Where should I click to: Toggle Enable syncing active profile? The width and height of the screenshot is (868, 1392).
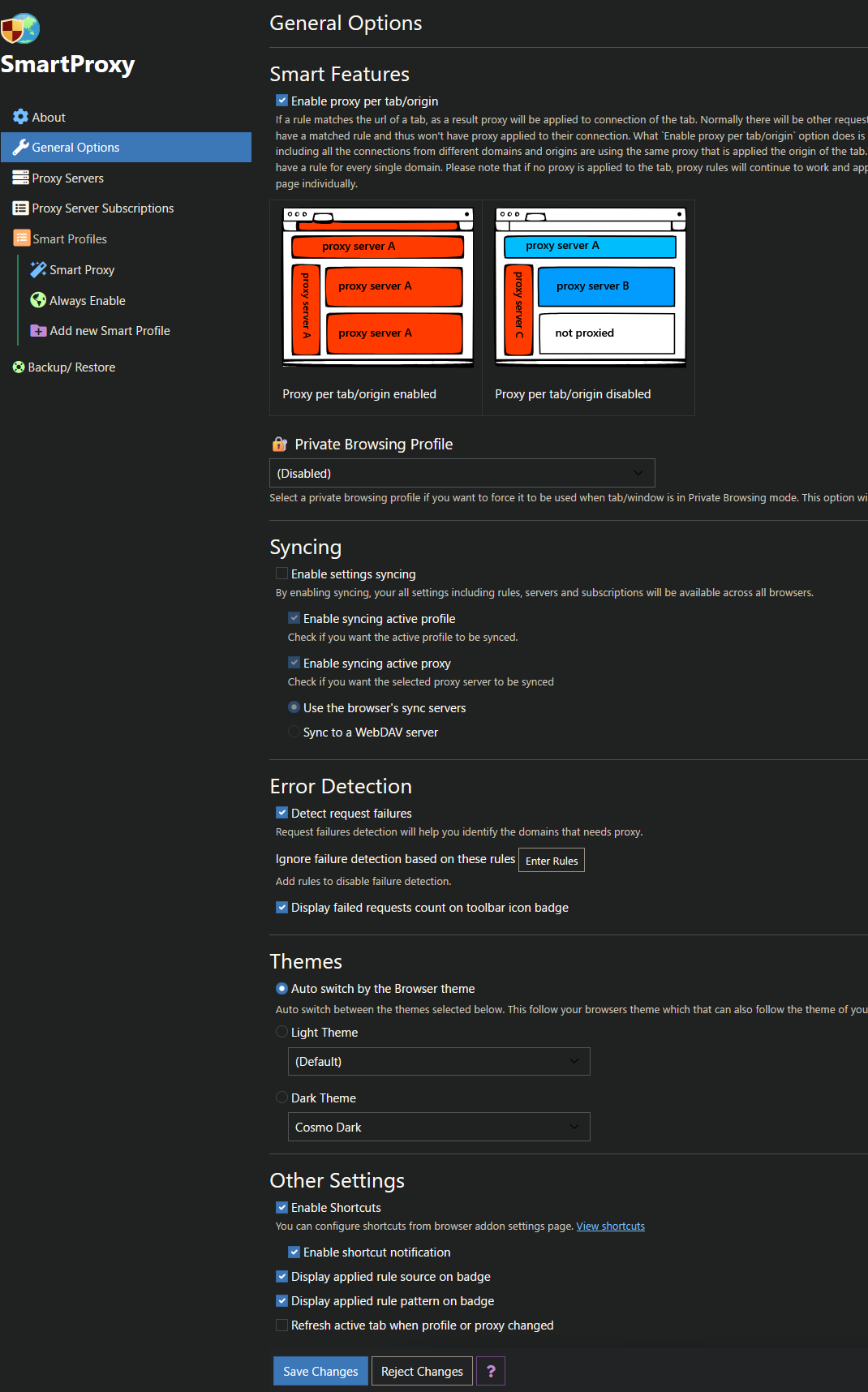click(x=294, y=618)
